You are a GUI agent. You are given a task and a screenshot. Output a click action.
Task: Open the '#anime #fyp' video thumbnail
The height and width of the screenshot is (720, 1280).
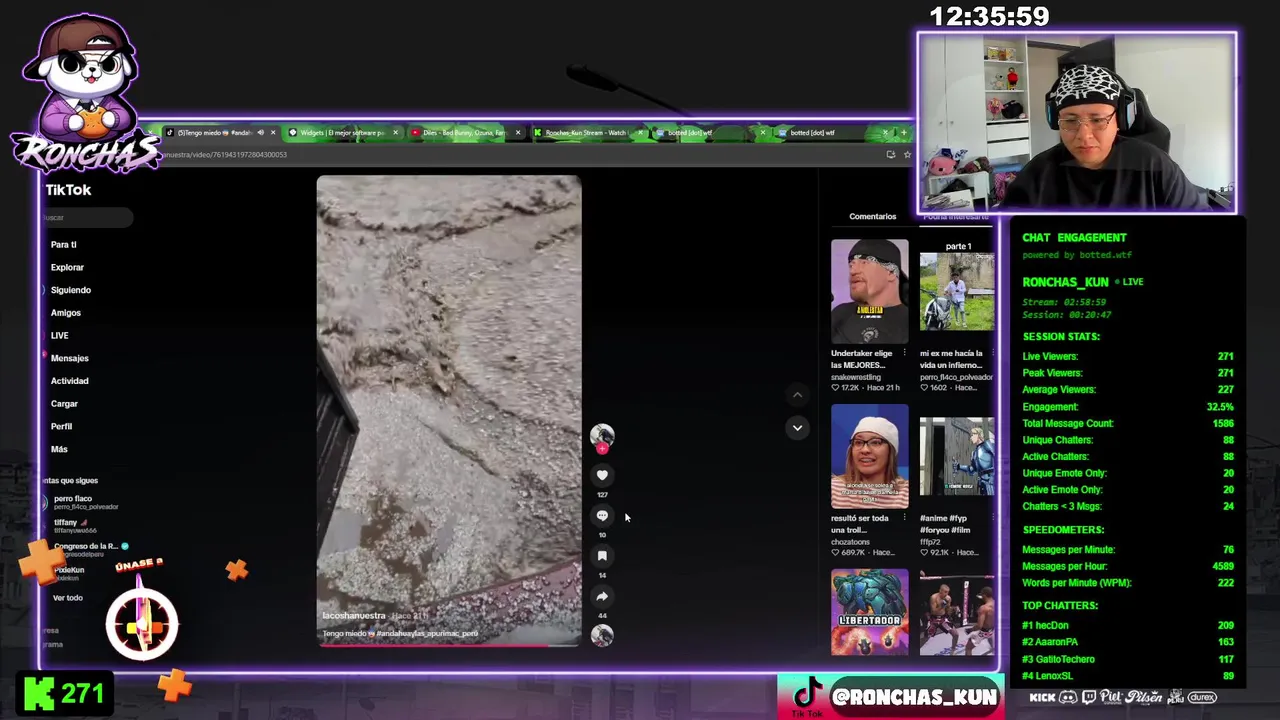957,456
